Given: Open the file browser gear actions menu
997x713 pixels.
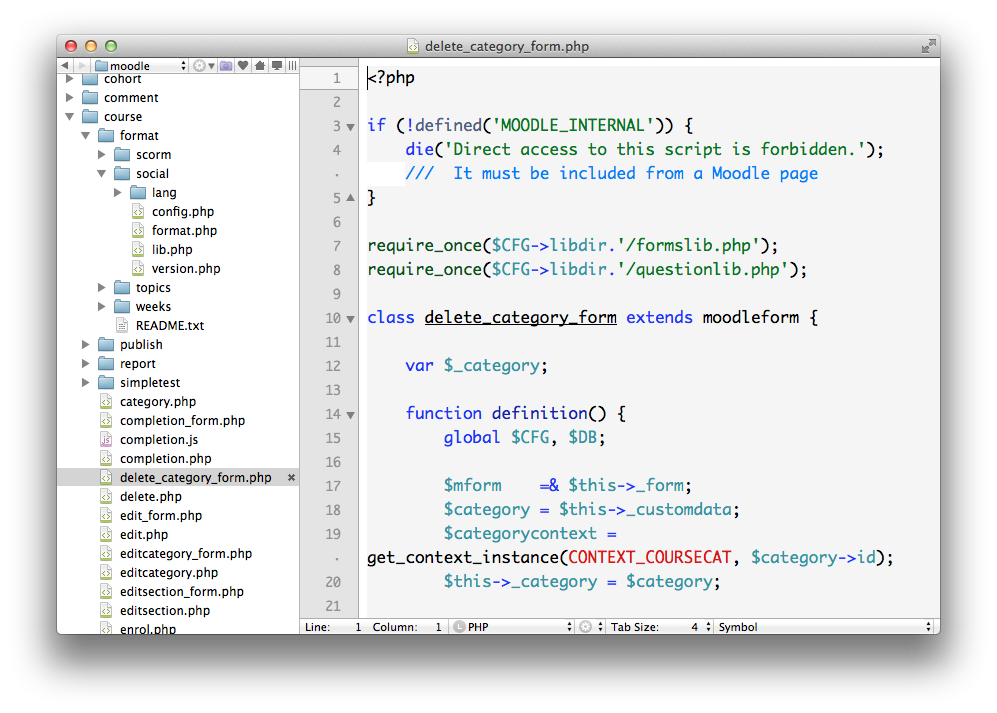Looking at the screenshot, I should coord(203,66).
